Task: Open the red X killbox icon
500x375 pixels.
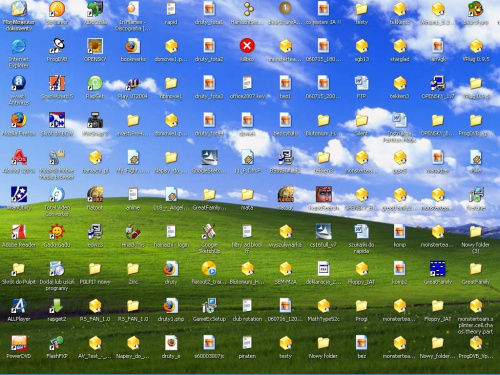Action: (x=247, y=46)
